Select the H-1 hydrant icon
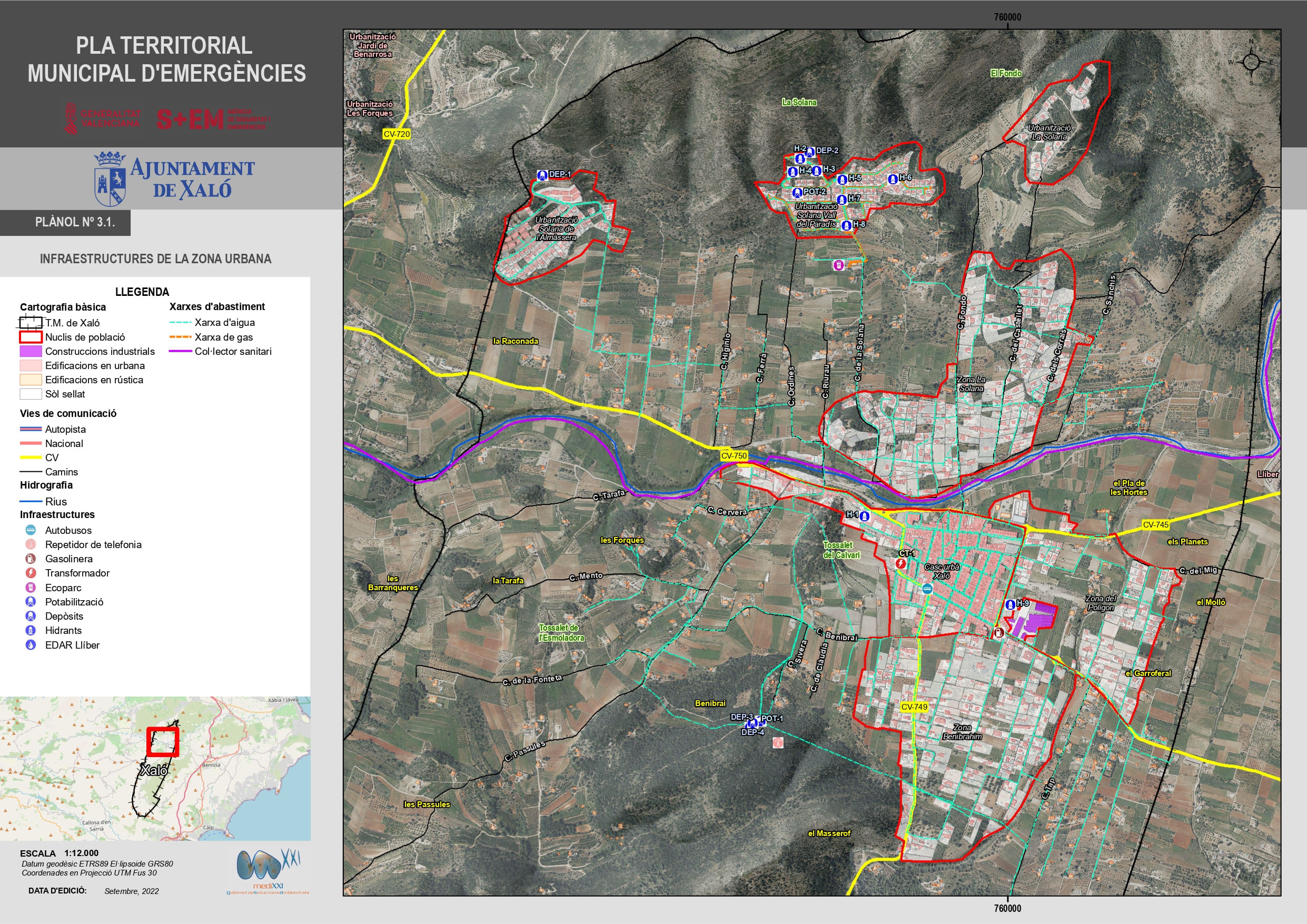Screen dimensions: 1307x924 point(865,516)
